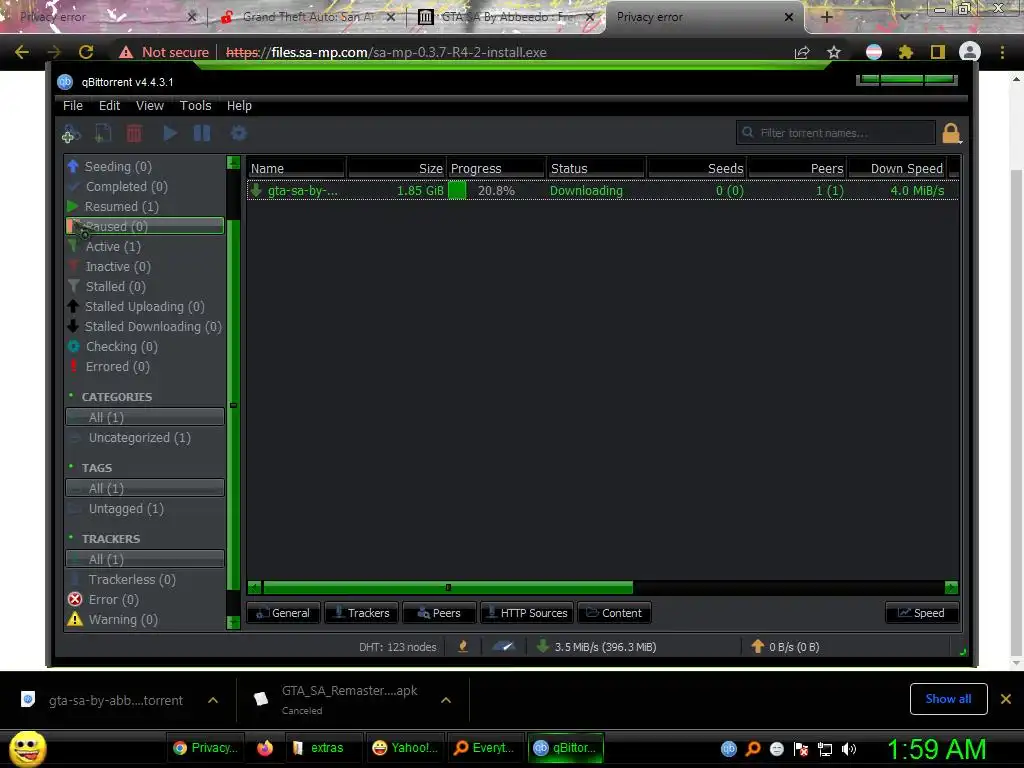
Task: Collapse the TAGS section header
Action: [x=97, y=468]
